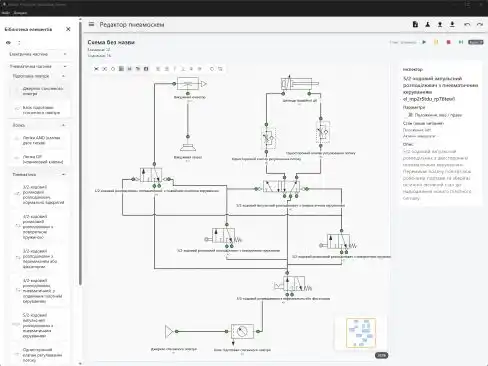Click the upload arrow icon in header

coord(440,24)
